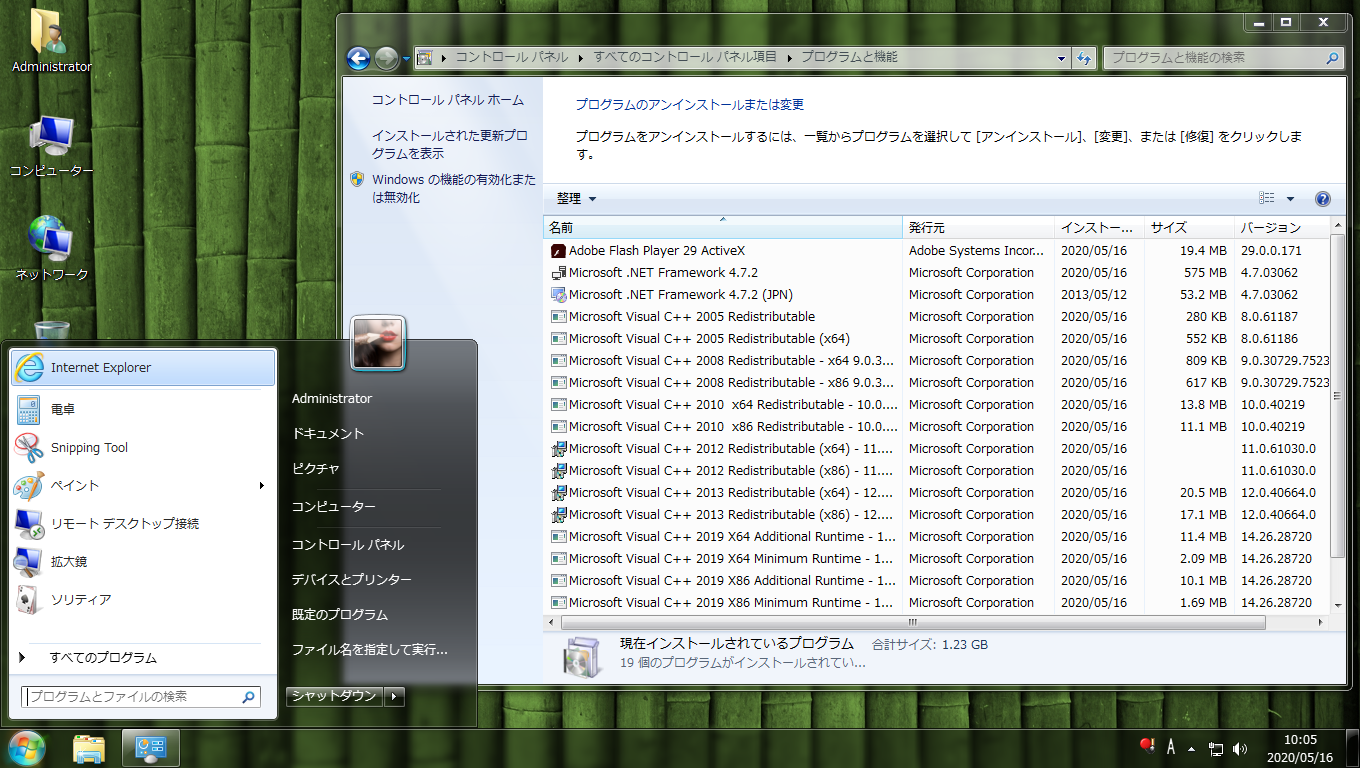
Task: Select Visual C++ 2013 Redistributable (x64) row
Action: [938, 493]
